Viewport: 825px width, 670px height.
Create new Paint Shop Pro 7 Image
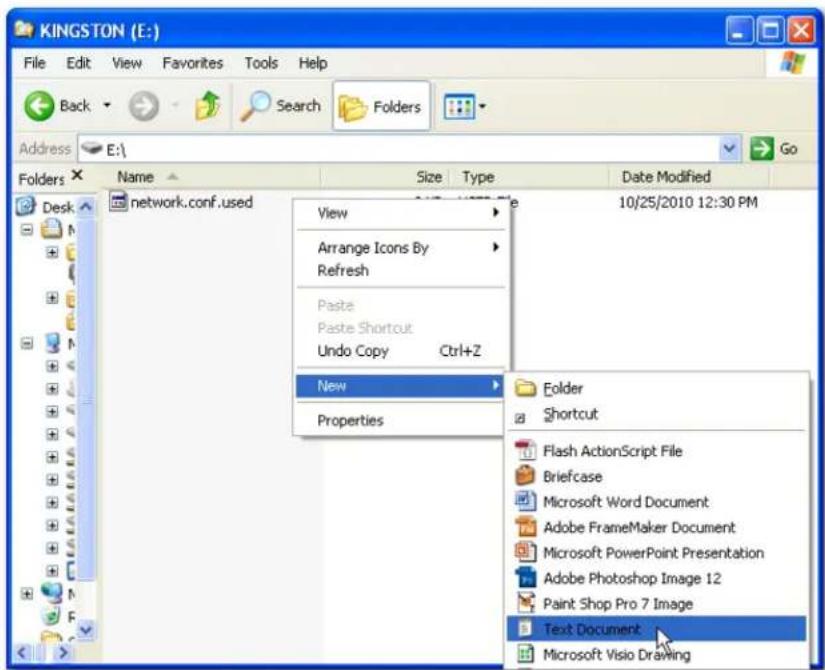pyautogui.click(x=656, y=604)
